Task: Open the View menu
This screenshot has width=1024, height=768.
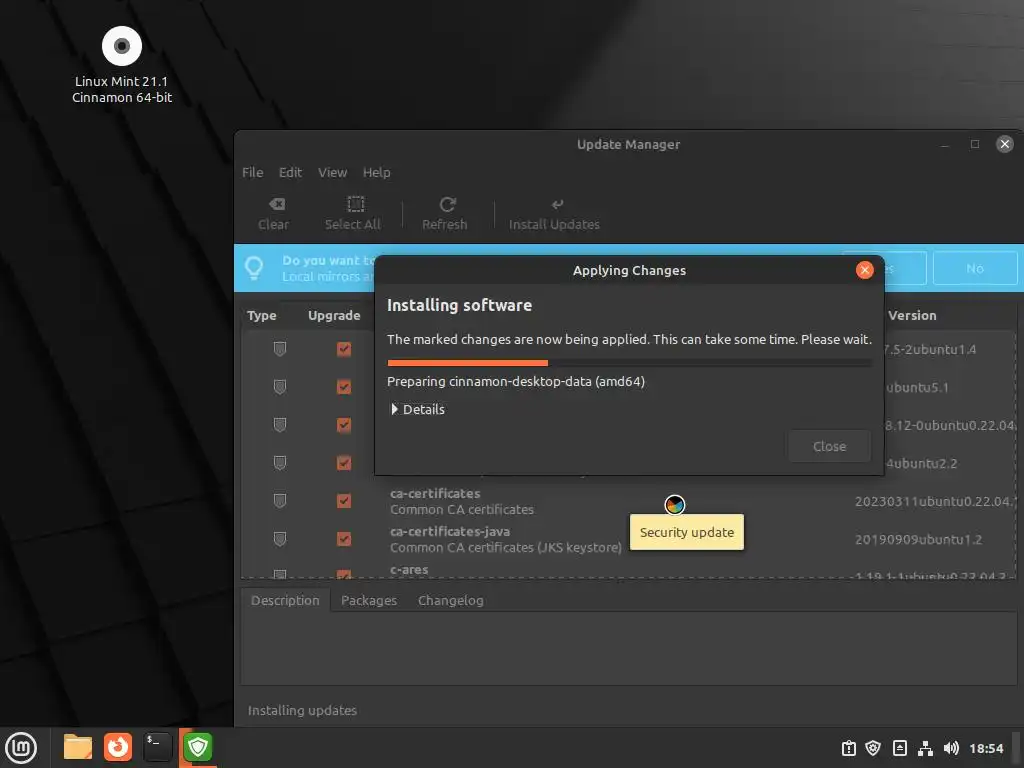Action: point(332,172)
